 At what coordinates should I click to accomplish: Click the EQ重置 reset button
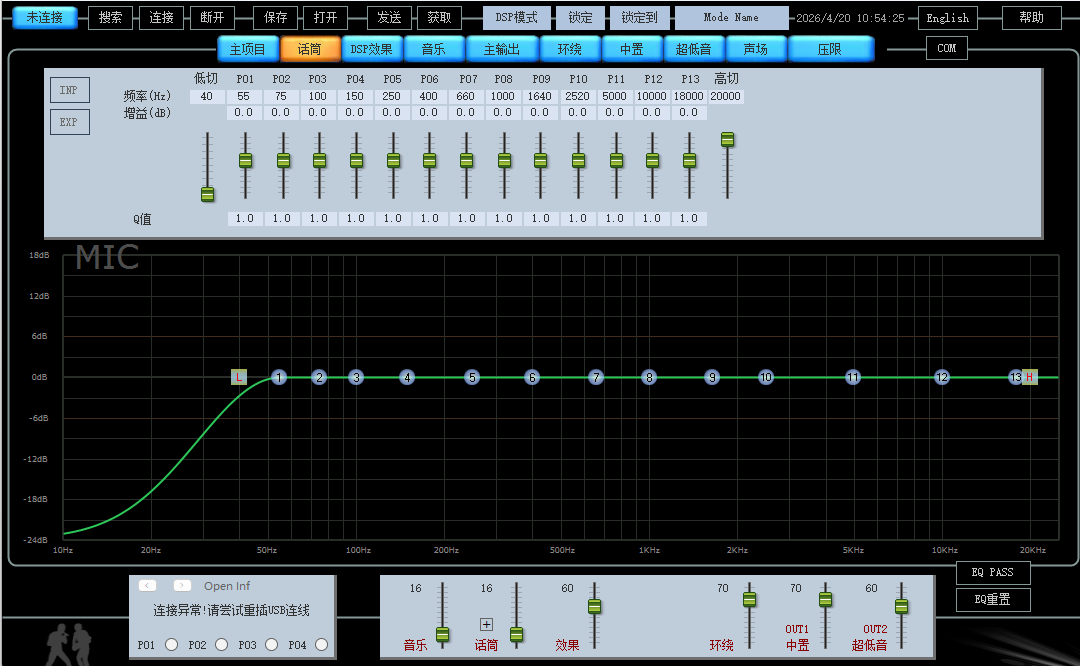click(992, 599)
